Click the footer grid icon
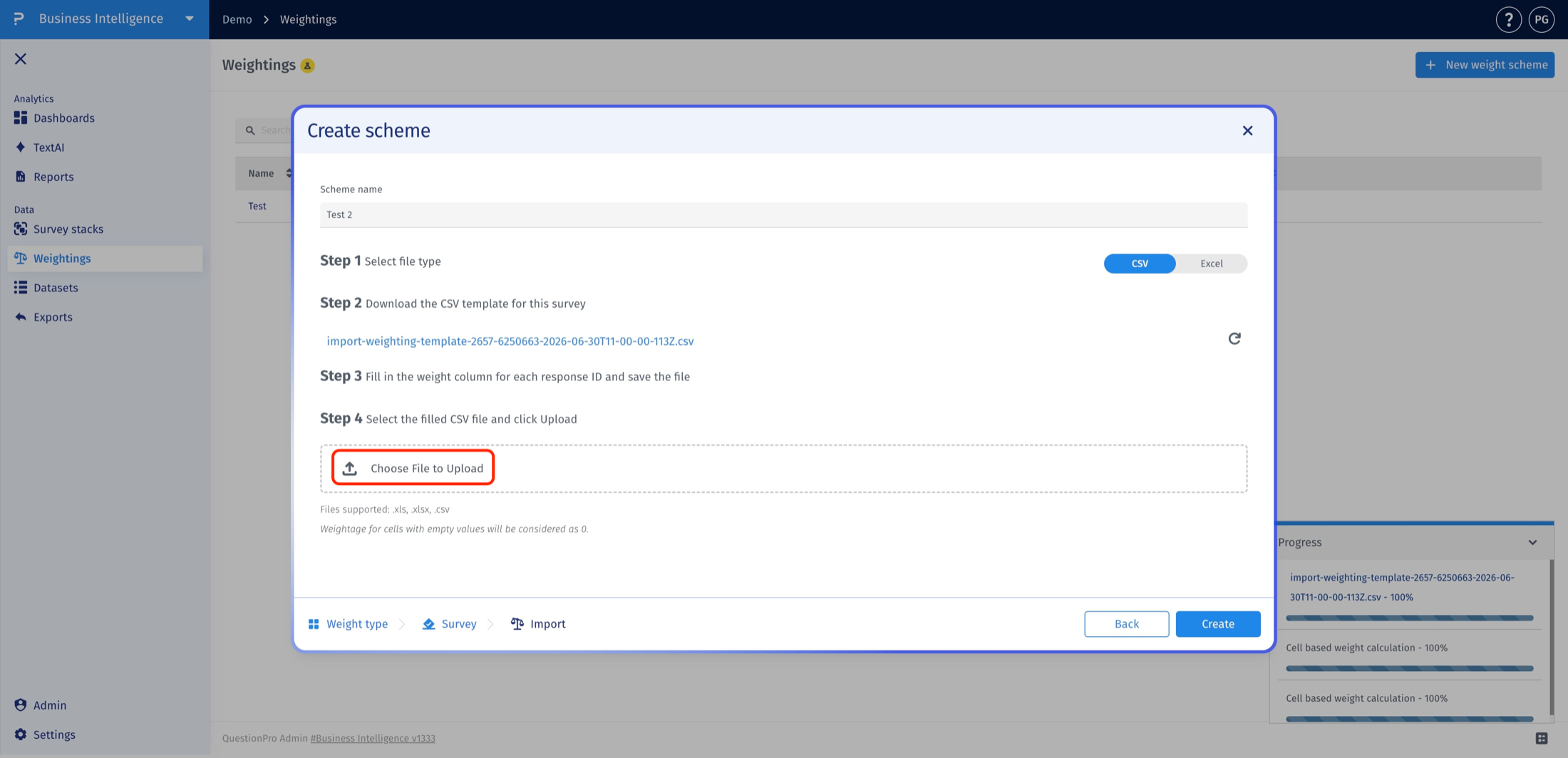Image resolution: width=1568 pixels, height=758 pixels. click(1542, 738)
